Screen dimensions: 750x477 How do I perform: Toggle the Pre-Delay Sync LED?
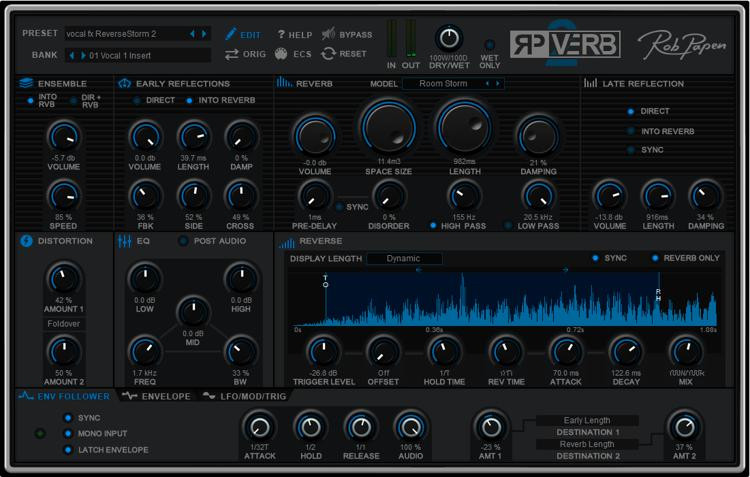pyautogui.click(x=339, y=207)
